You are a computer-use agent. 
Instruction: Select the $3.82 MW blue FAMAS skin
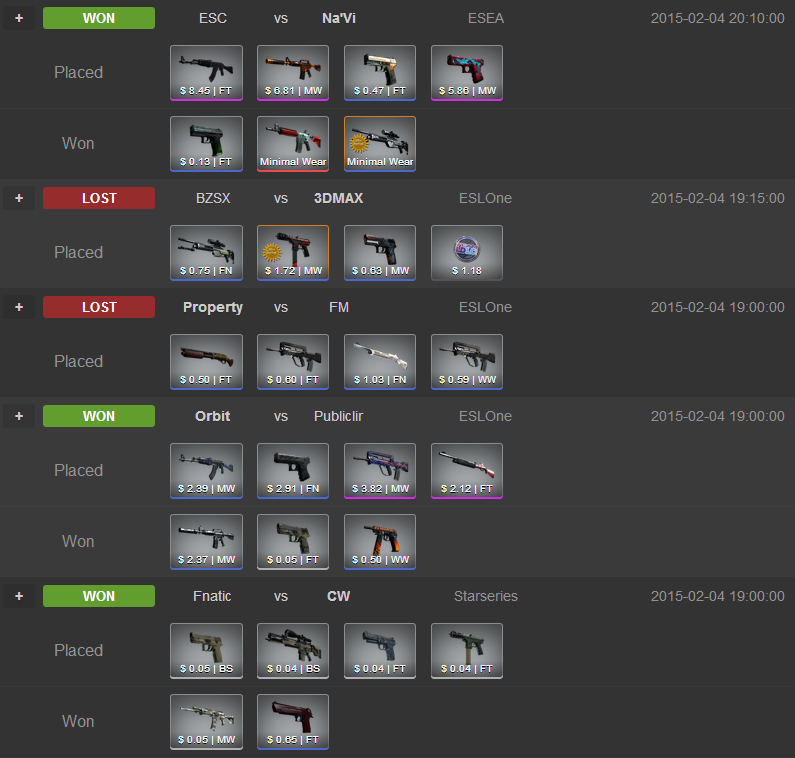pyautogui.click(x=380, y=471)
